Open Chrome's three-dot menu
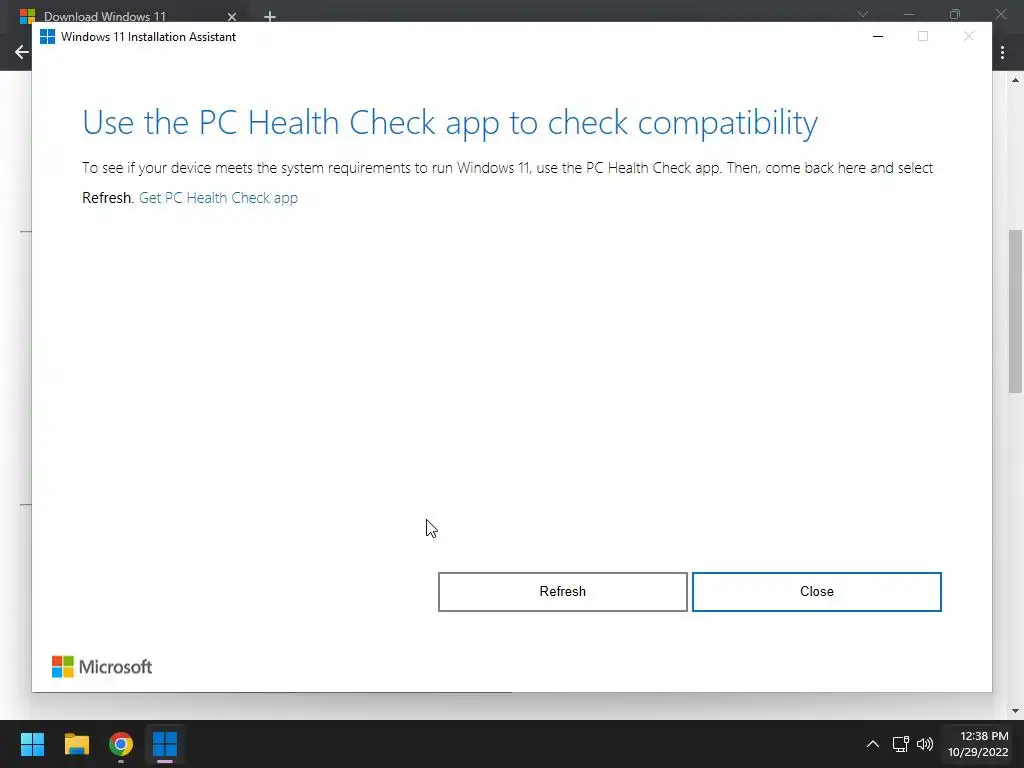Screen dimensions: 1024x768 pyautogui.click(x=1002, y=52)
